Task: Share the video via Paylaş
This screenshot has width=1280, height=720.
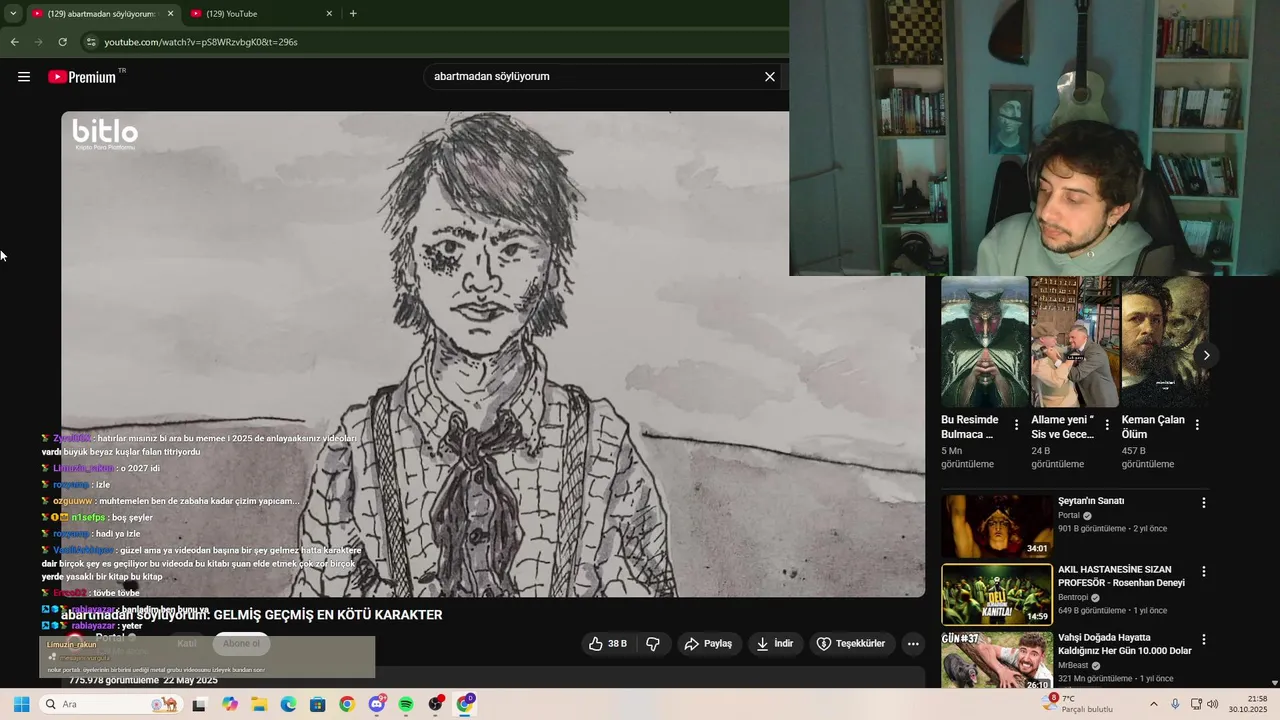Action: (709, 644)
